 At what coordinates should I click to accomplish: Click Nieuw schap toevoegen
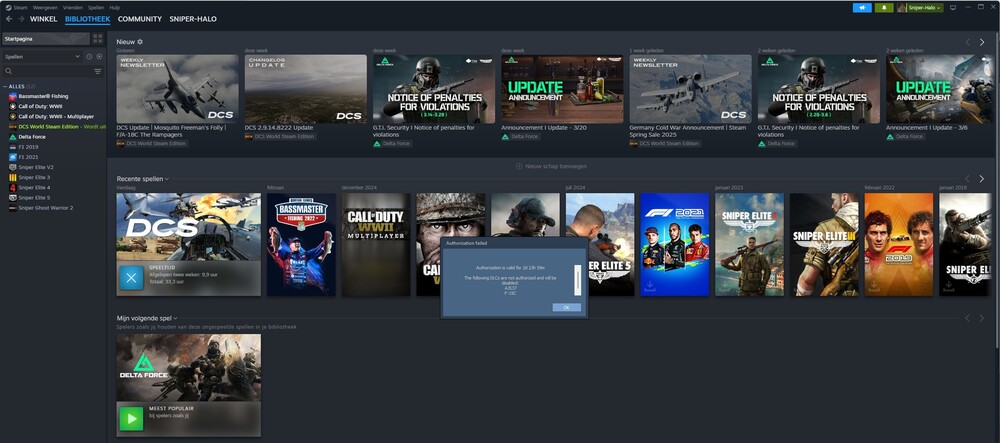pyautogui.click(x=551, y=166)
